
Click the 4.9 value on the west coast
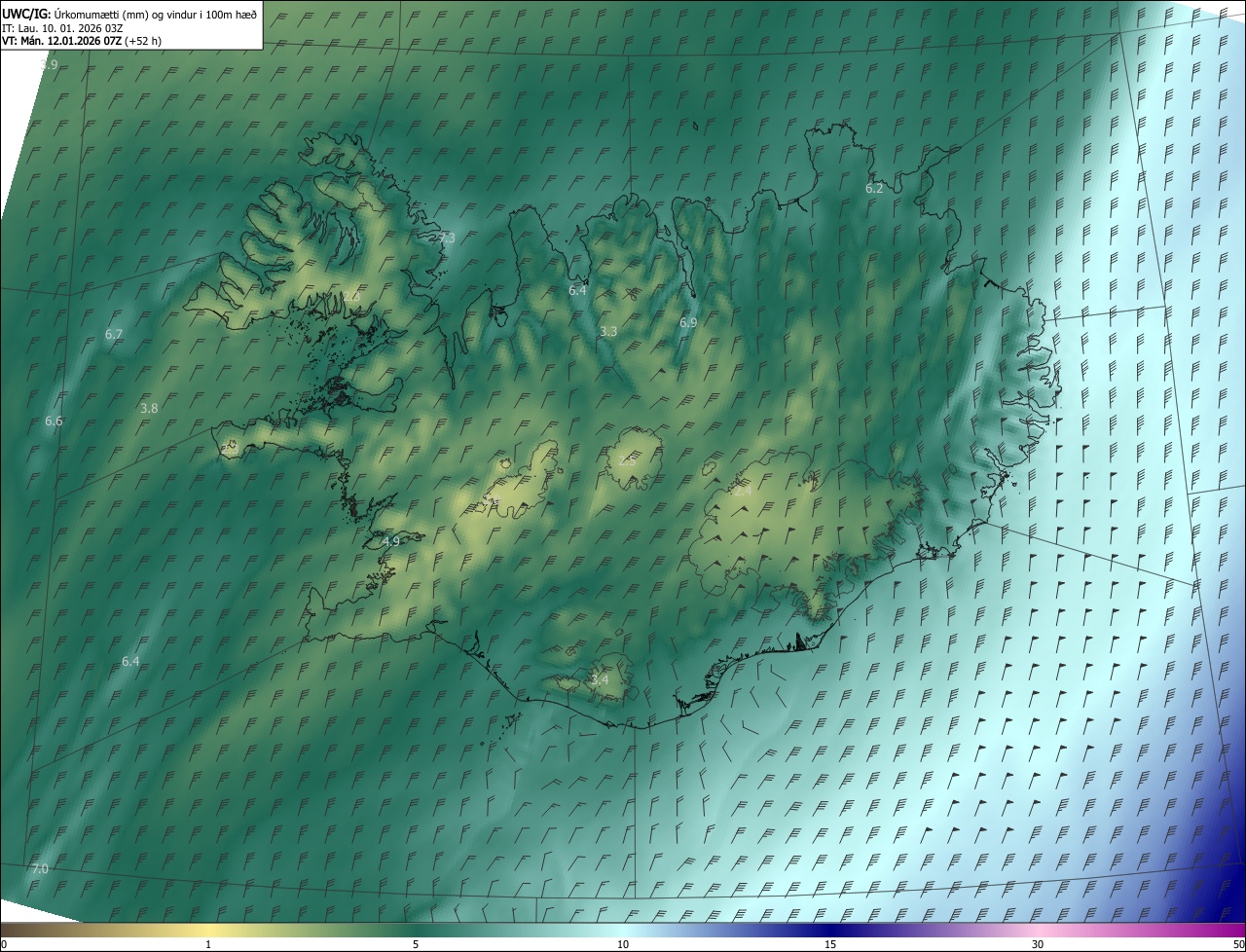point(391,541)
